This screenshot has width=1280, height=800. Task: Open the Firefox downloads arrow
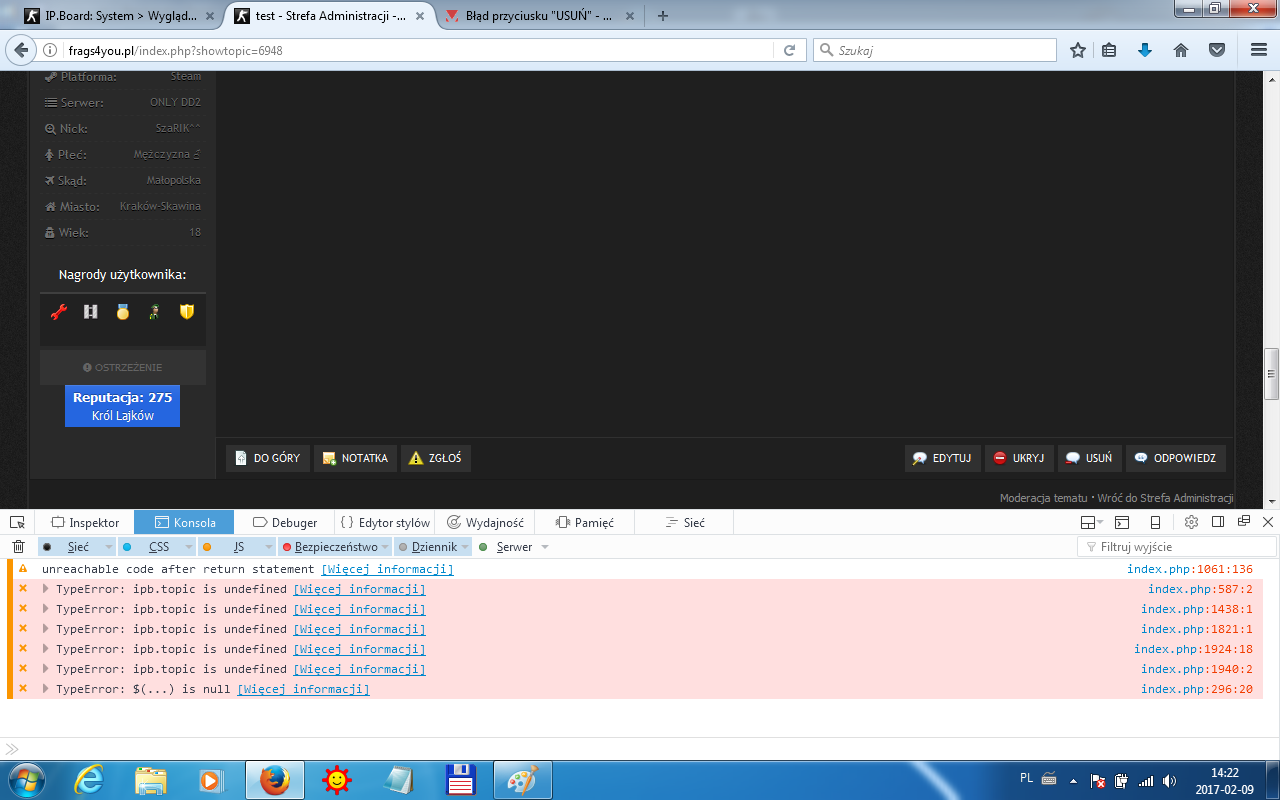pos(1145,50)
